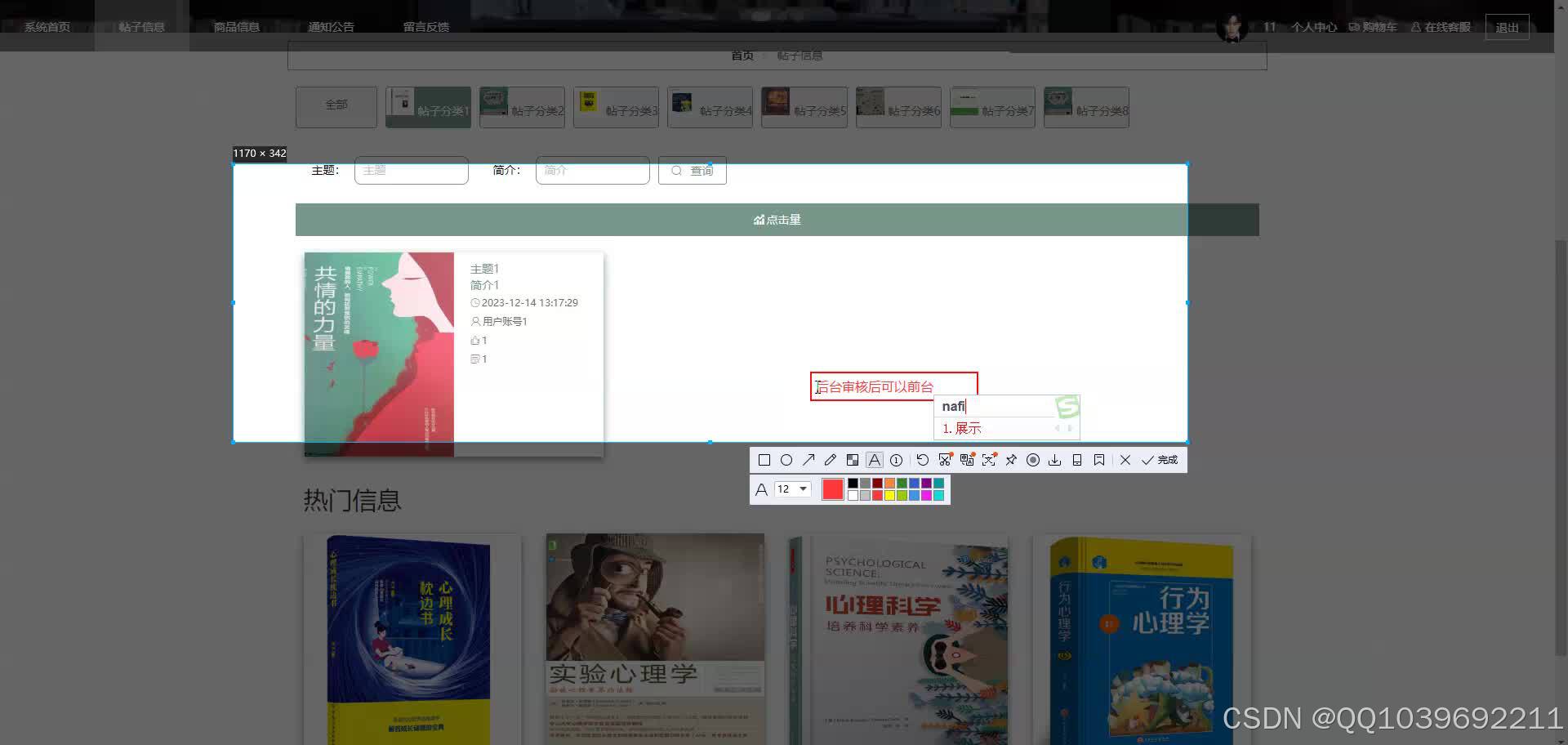The height and width of the screenshot is (745, 1568).
Task: Download the annotated screenshot
Action: (x=1054, y=459)
